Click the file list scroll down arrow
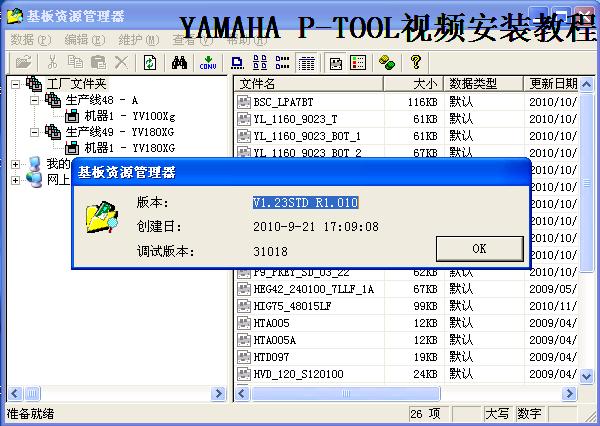 pyautogui.click(x=587, y=376)
